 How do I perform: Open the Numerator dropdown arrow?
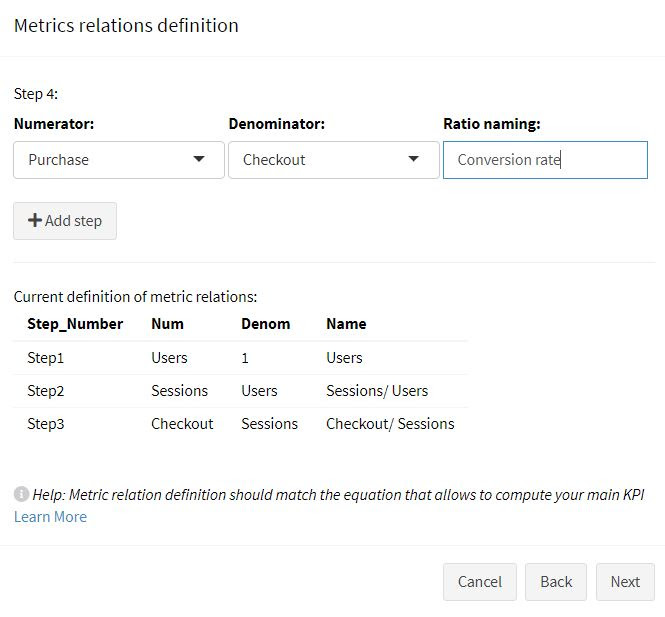point(199,159)
